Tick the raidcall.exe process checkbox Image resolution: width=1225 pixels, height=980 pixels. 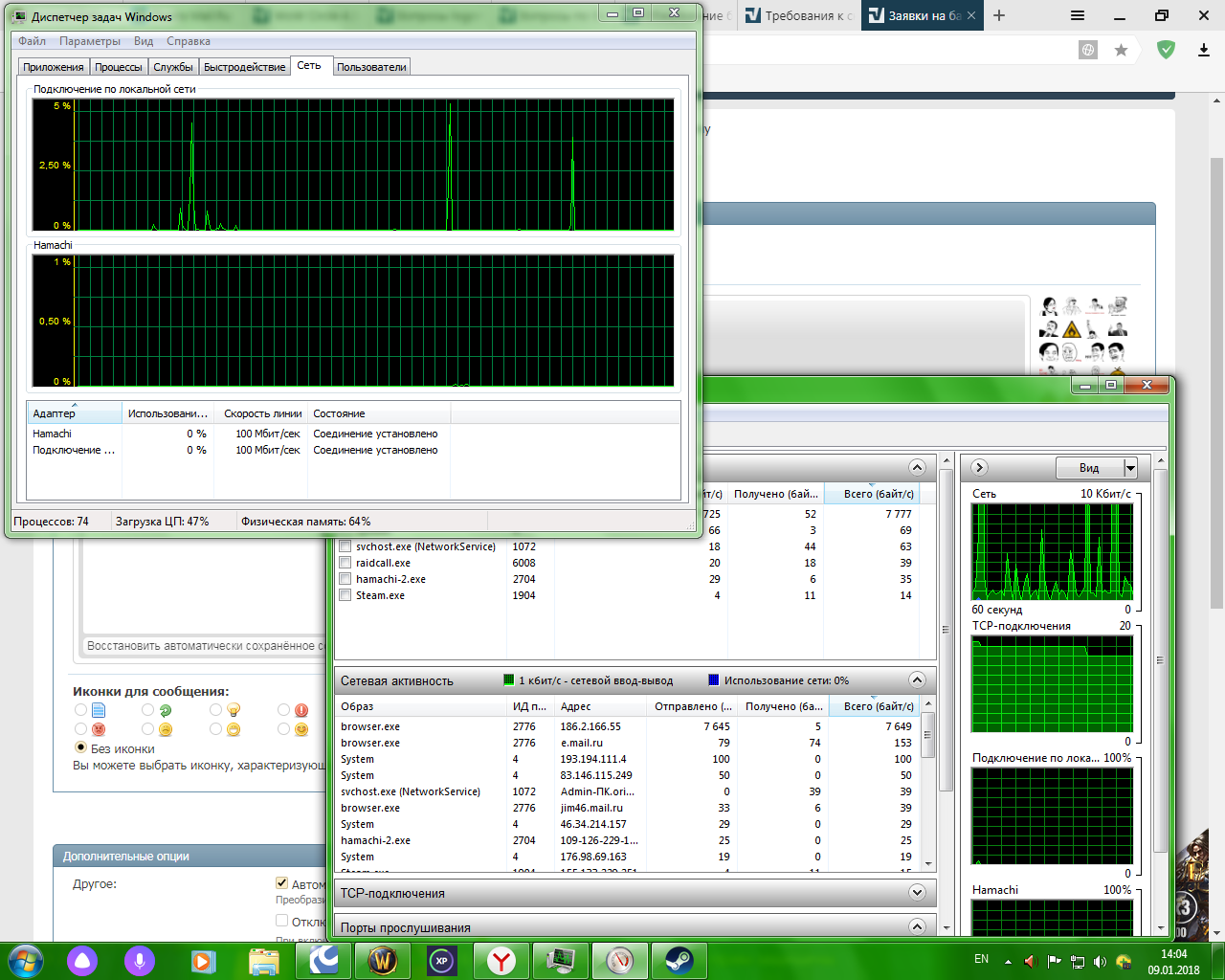[345, 563]
